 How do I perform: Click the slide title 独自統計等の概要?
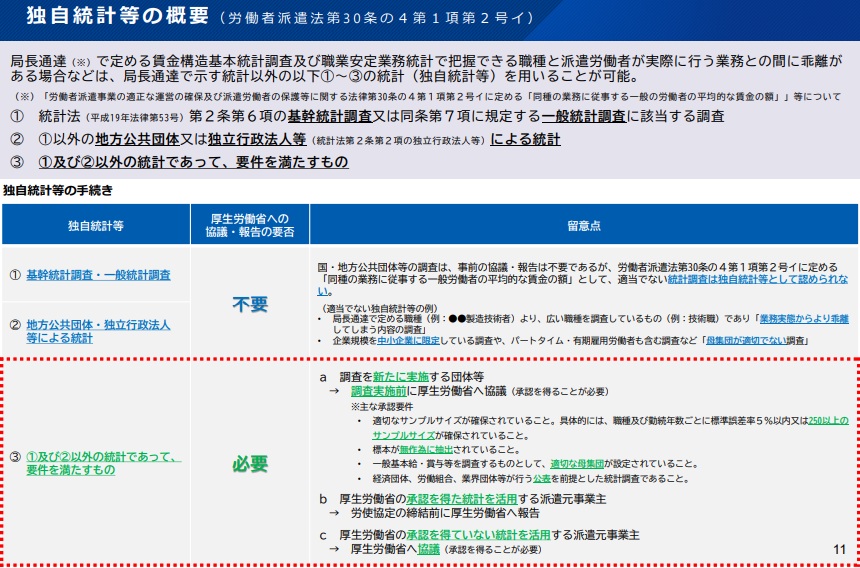coord(117,17)
